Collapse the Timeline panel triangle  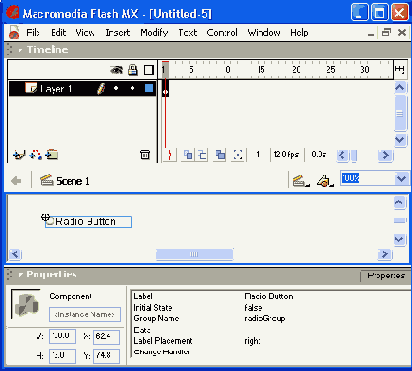(20, 50)
